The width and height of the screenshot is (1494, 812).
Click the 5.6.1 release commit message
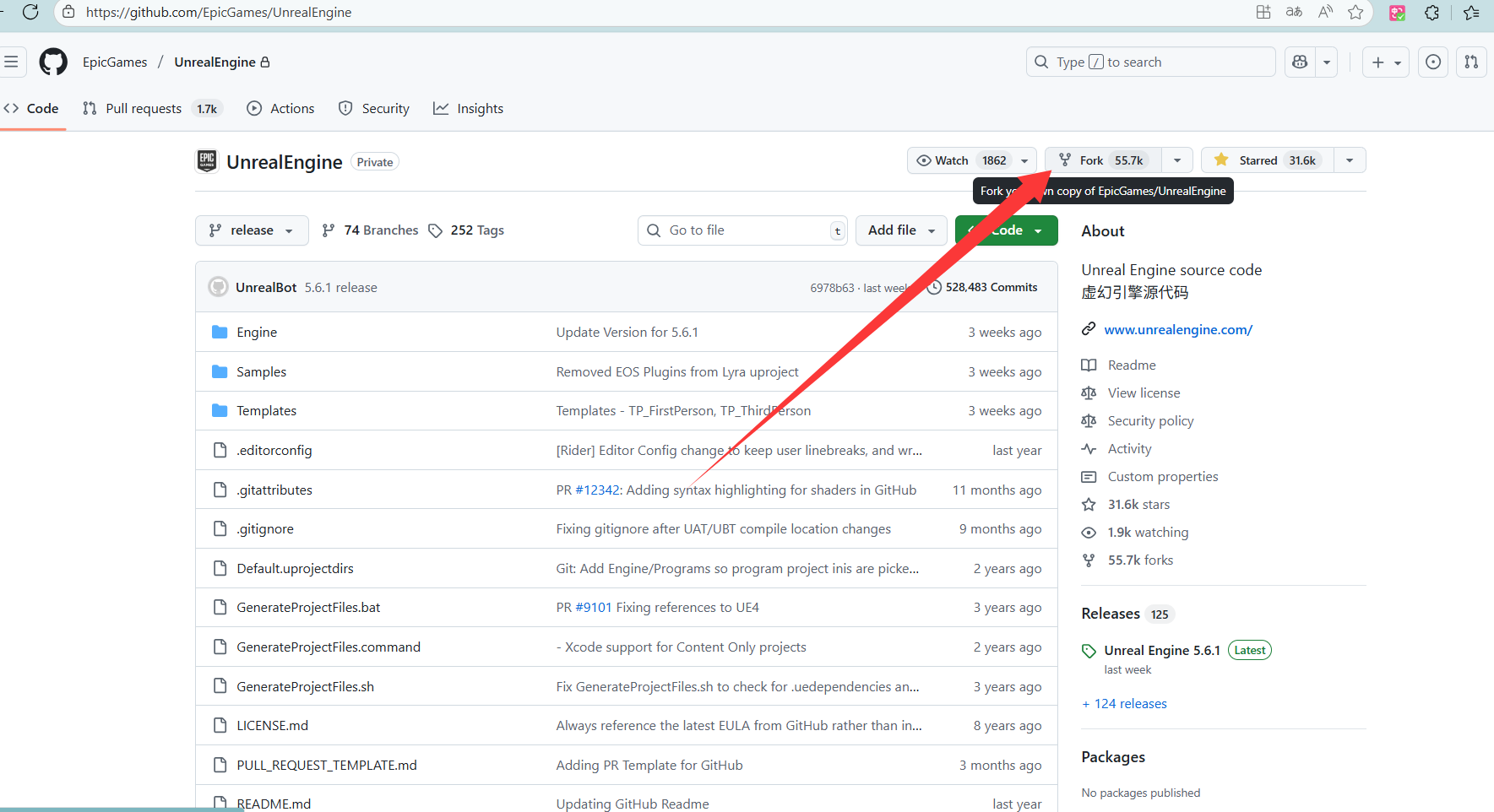(x=341, y=288)
